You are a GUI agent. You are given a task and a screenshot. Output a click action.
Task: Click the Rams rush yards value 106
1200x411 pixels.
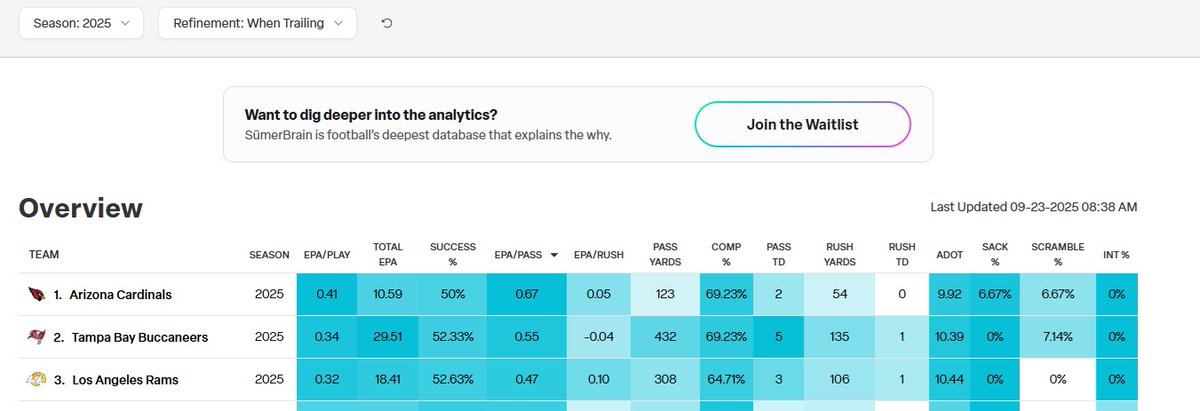[x=840, y=380]
